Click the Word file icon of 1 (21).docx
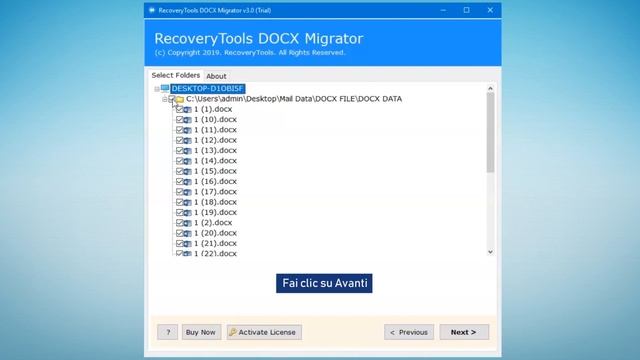This screenshot has width=640, height=360. pos(187,244)
